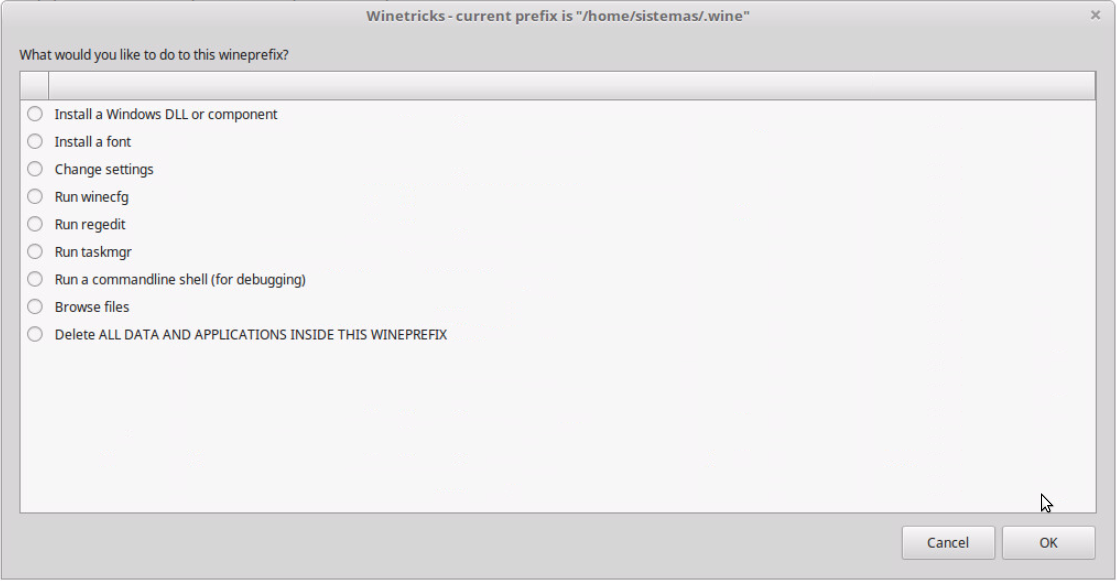Choose the 'Change settings' radio option
The image size is (1117, 581).
(35, 169)
